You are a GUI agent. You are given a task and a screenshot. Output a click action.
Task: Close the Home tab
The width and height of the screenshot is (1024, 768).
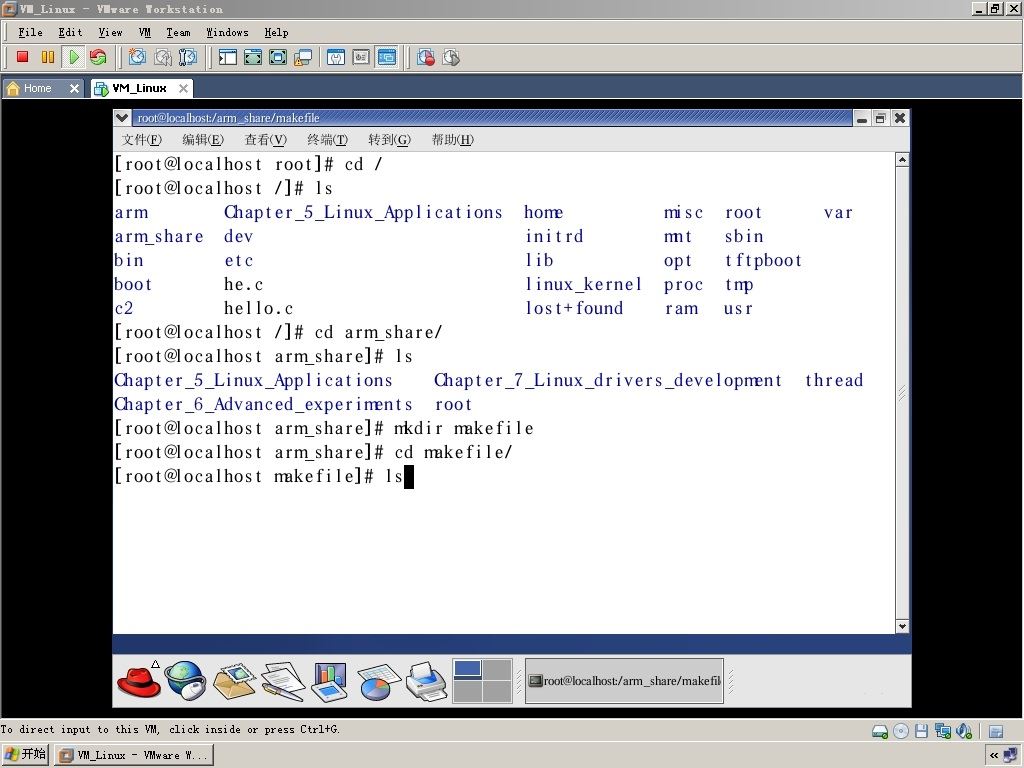click(x=74, y=88)
